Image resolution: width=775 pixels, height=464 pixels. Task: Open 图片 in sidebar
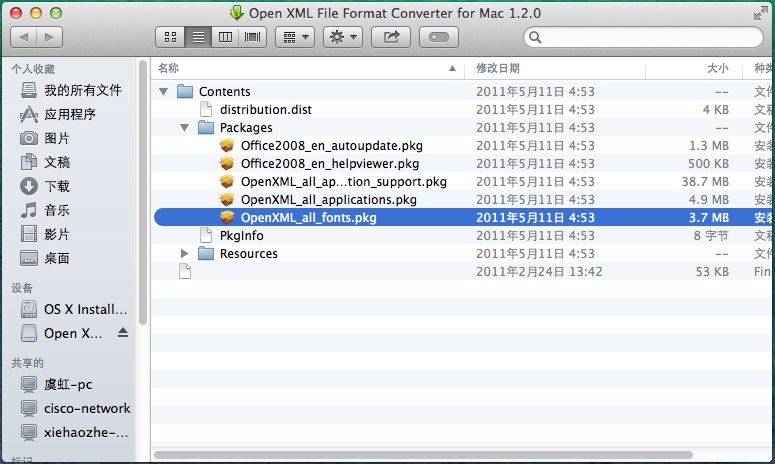tap(45, 138)
